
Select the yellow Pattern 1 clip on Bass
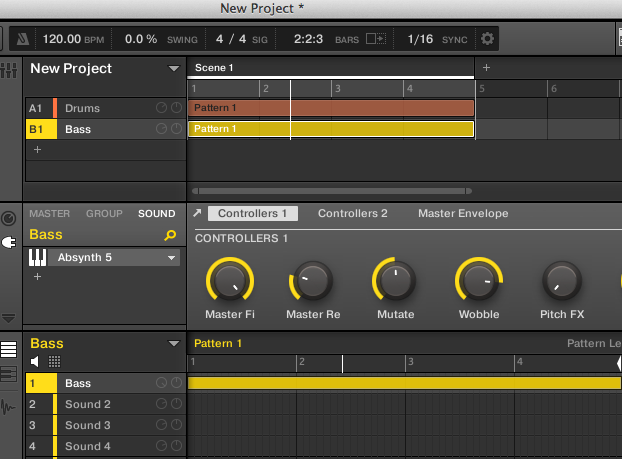331,129
